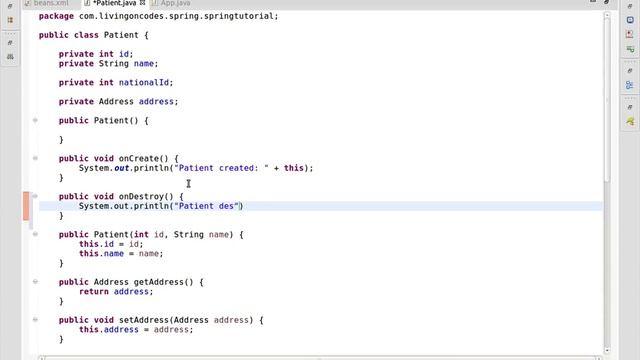Open the Package Explorer icon in left trim

(x=10, y=20)
